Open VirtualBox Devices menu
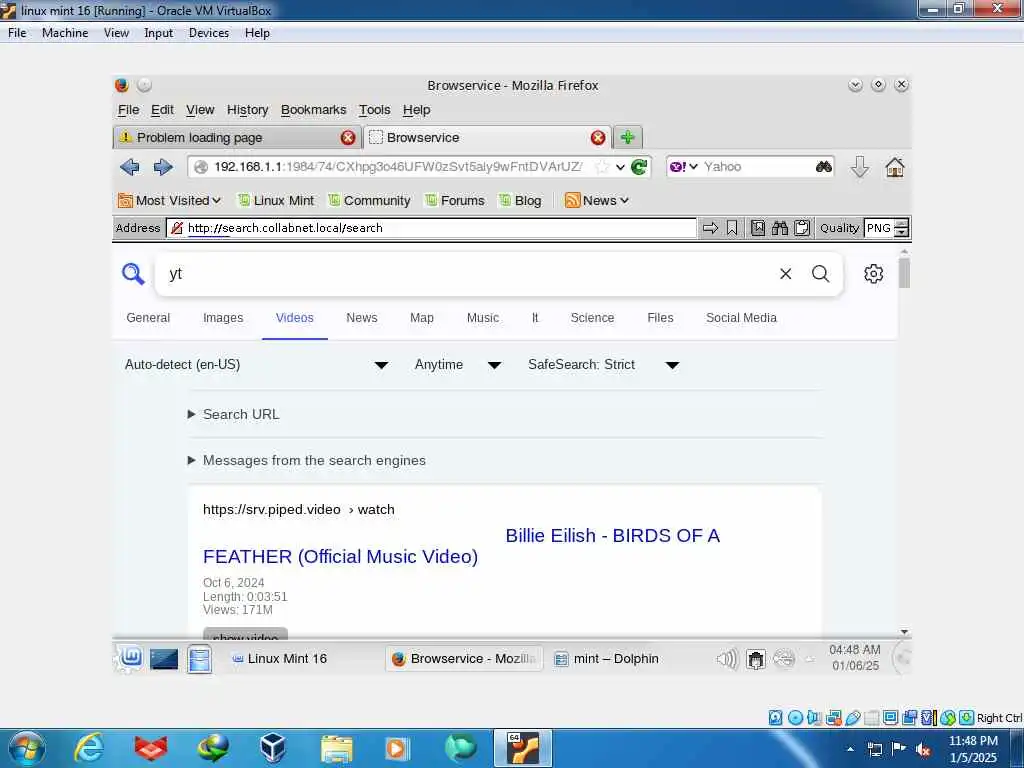The image size is (1024, 768). 209,33
